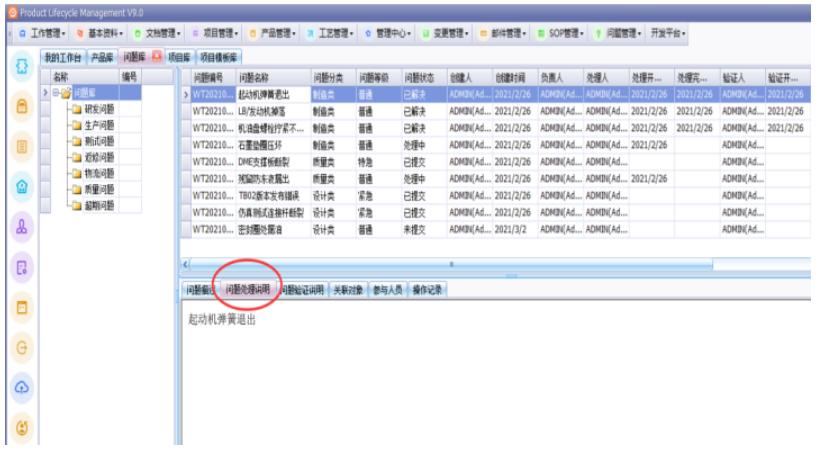This screenshot has height=458, width=823.
Task: Switch to the 项目模板库 tab
Action: pyautogui.click(x=218, y=57)
